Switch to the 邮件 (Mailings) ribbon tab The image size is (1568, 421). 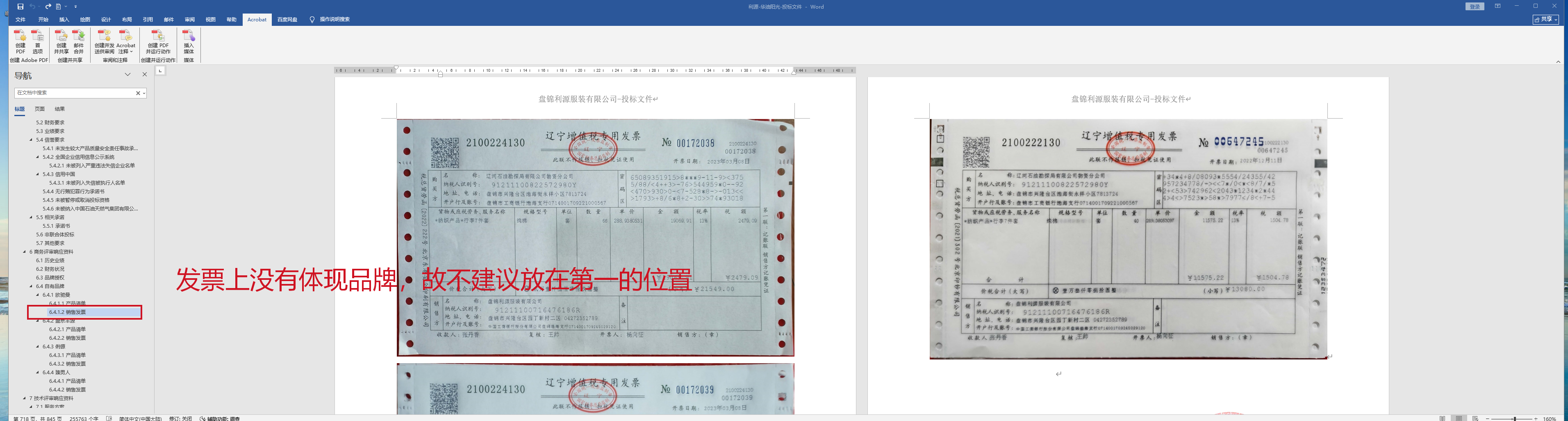point(168,20)
